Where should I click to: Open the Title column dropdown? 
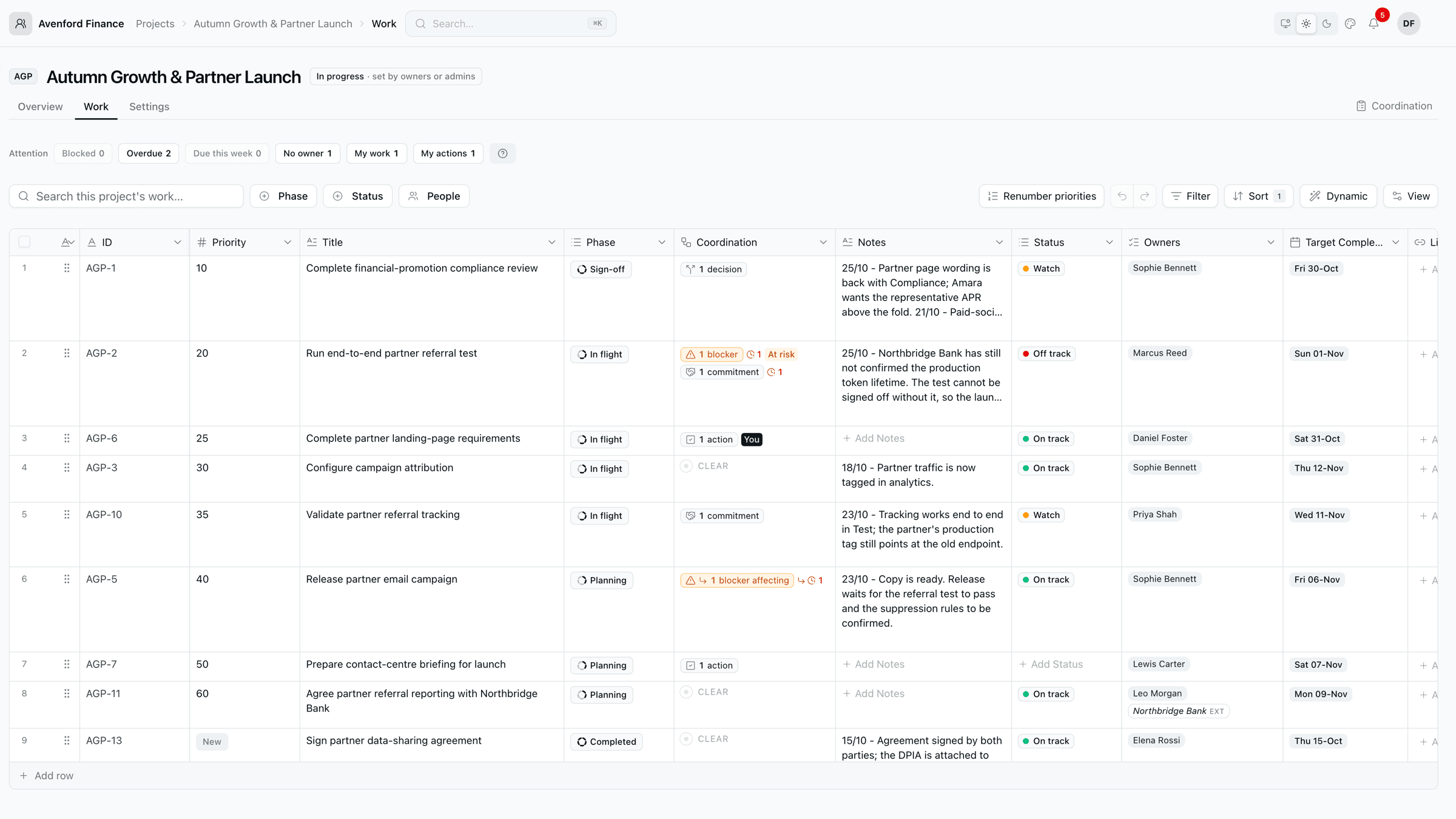(551, 242)
